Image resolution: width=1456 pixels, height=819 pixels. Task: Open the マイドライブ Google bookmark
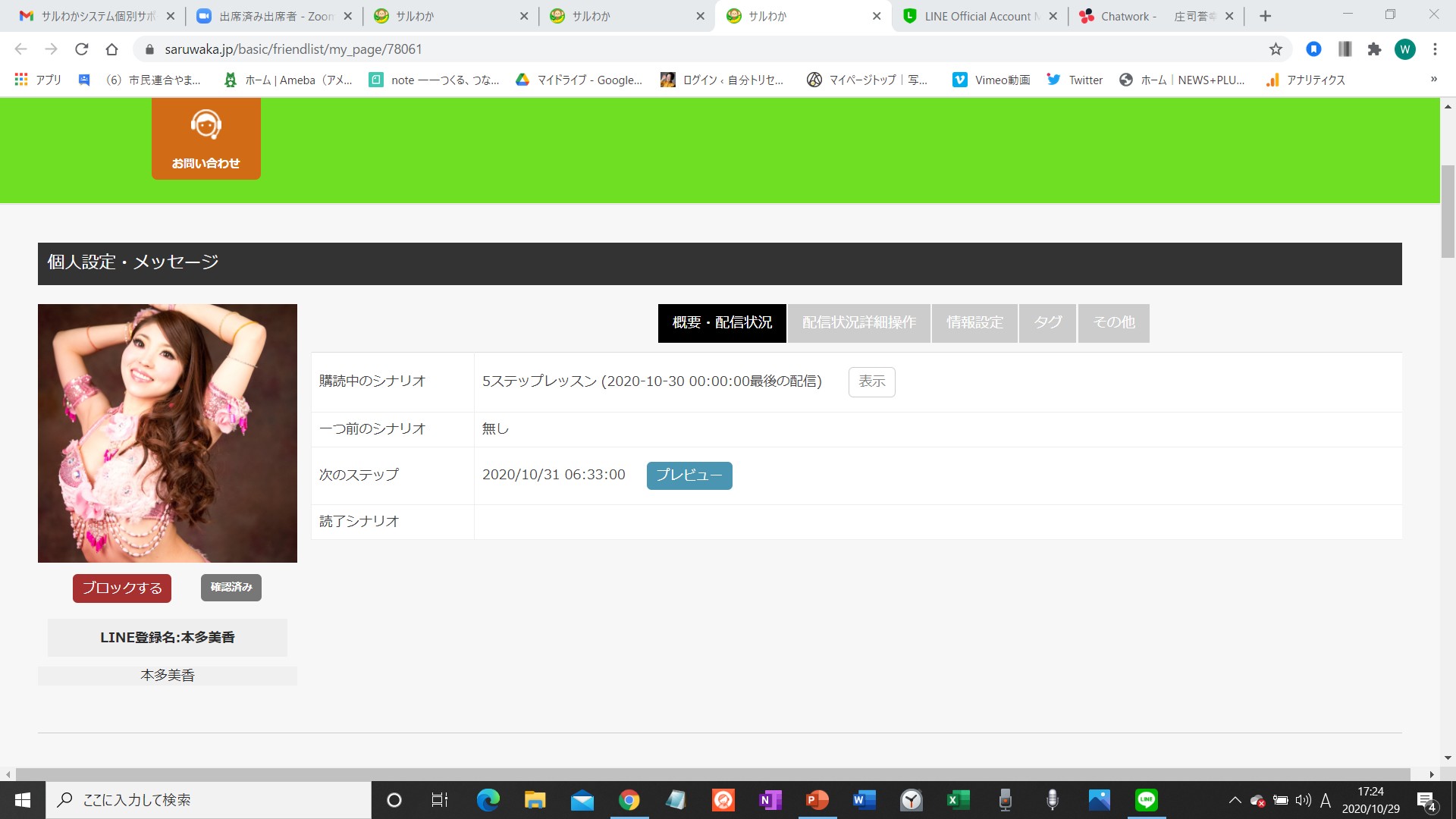tap(579, 80)
